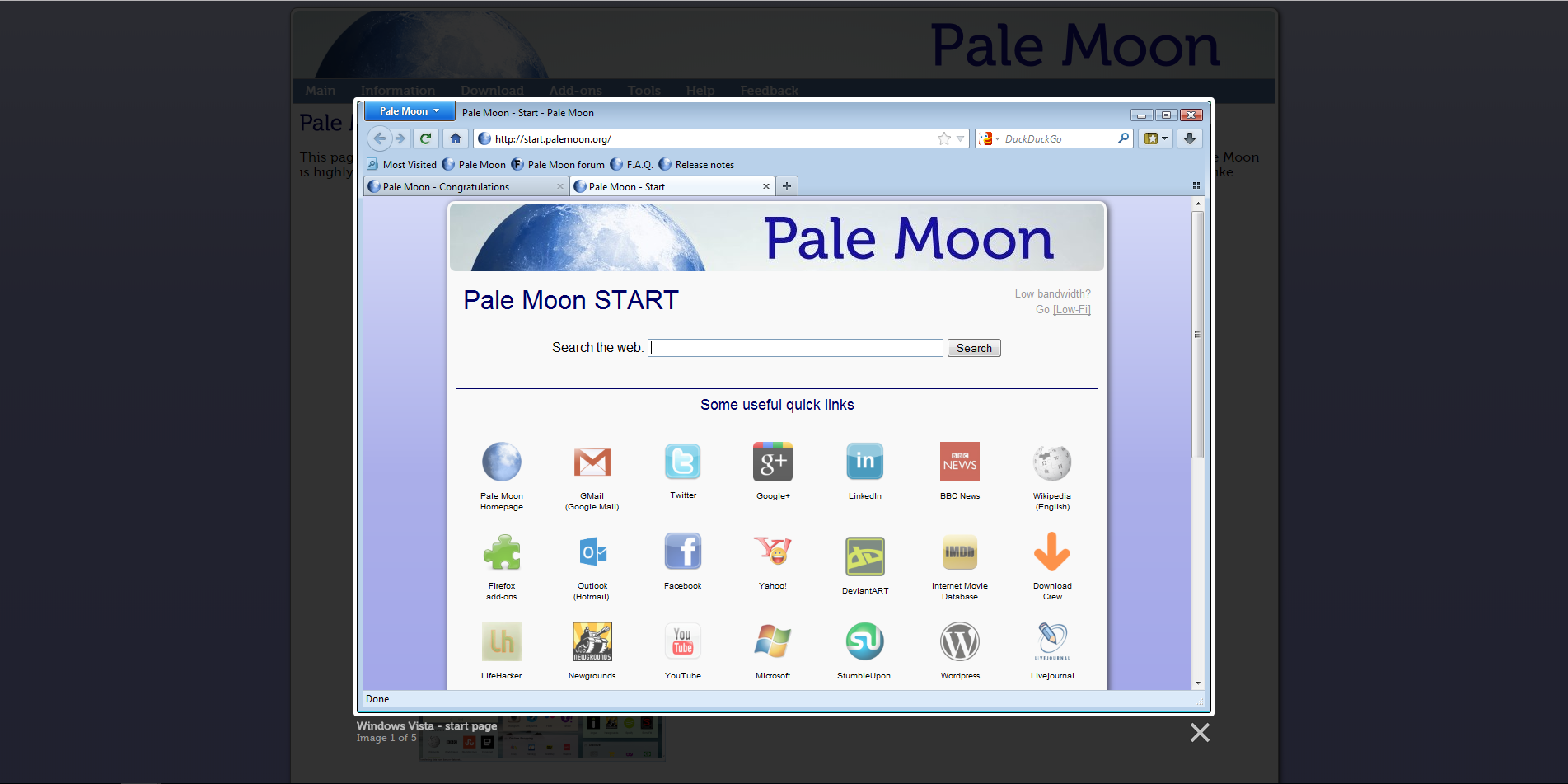Follow the Low-Fi link
This screenshot has height=784, width=1568.
1072,310
